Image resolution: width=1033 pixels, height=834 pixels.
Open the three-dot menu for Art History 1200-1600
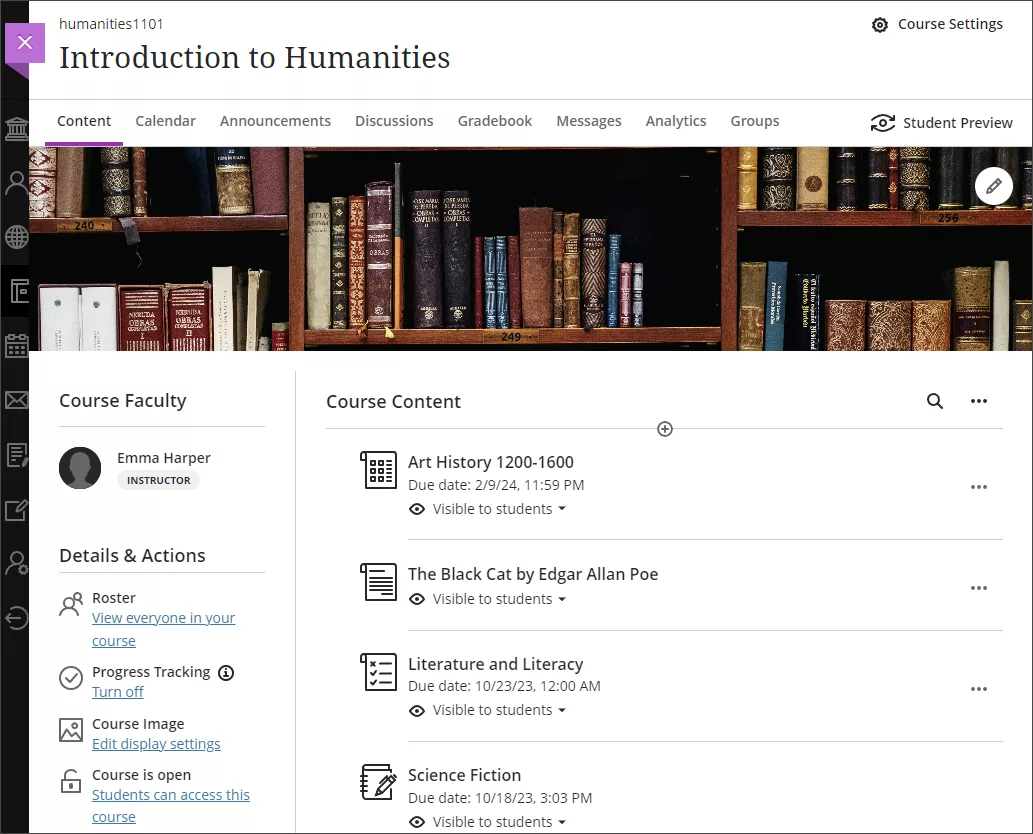click(x=978, y=487)
